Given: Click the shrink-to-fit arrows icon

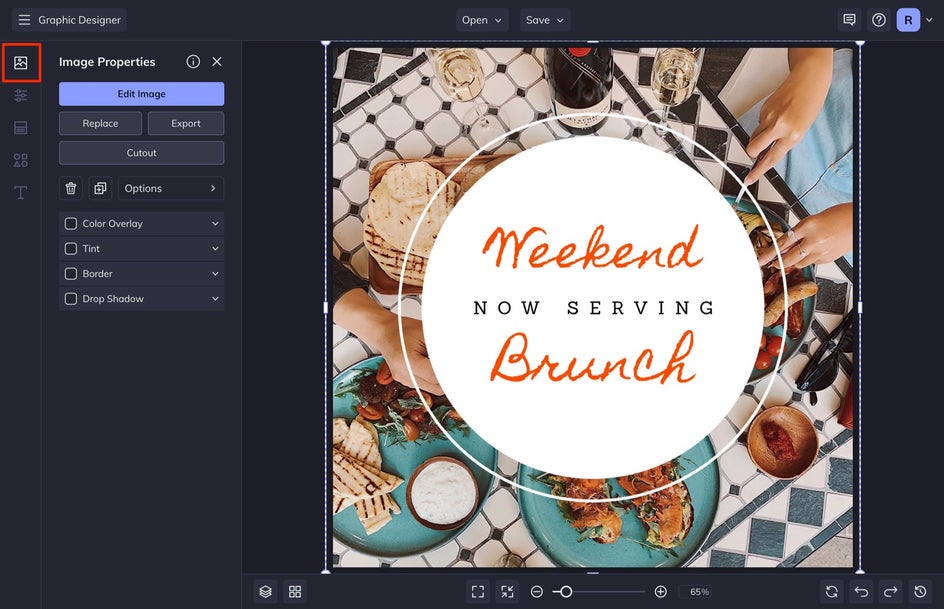Looking at the screenshot, I should [508, 592].
